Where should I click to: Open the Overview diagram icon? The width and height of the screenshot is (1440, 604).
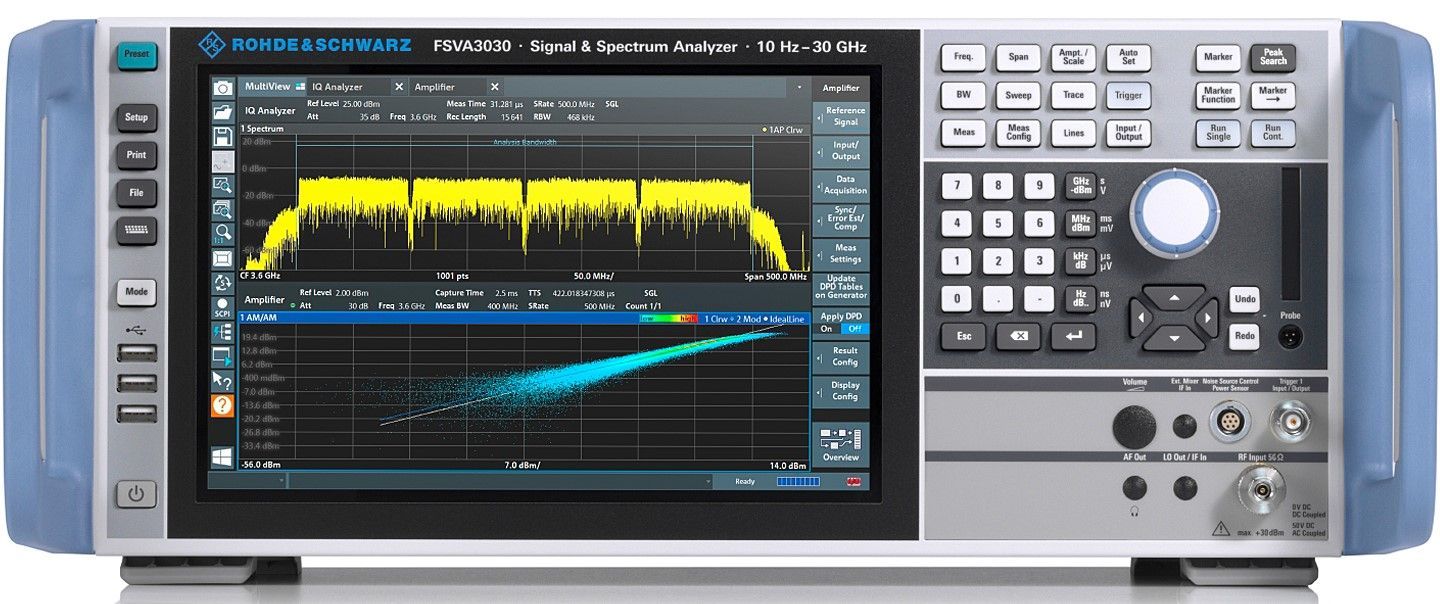click(840, 445)
